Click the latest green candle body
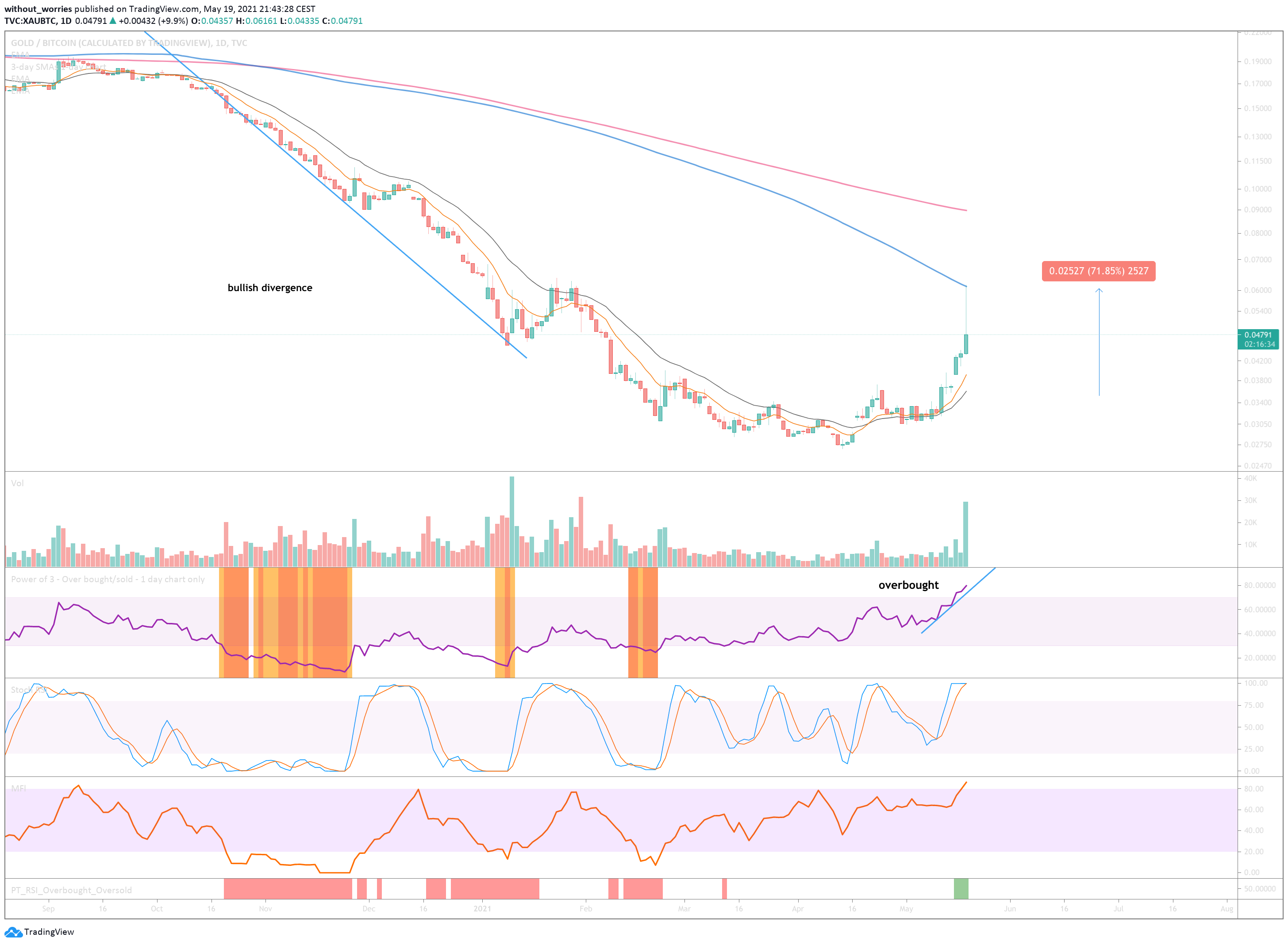The height and width of the screenshot is (945, 1288). [x=966, y=344]
